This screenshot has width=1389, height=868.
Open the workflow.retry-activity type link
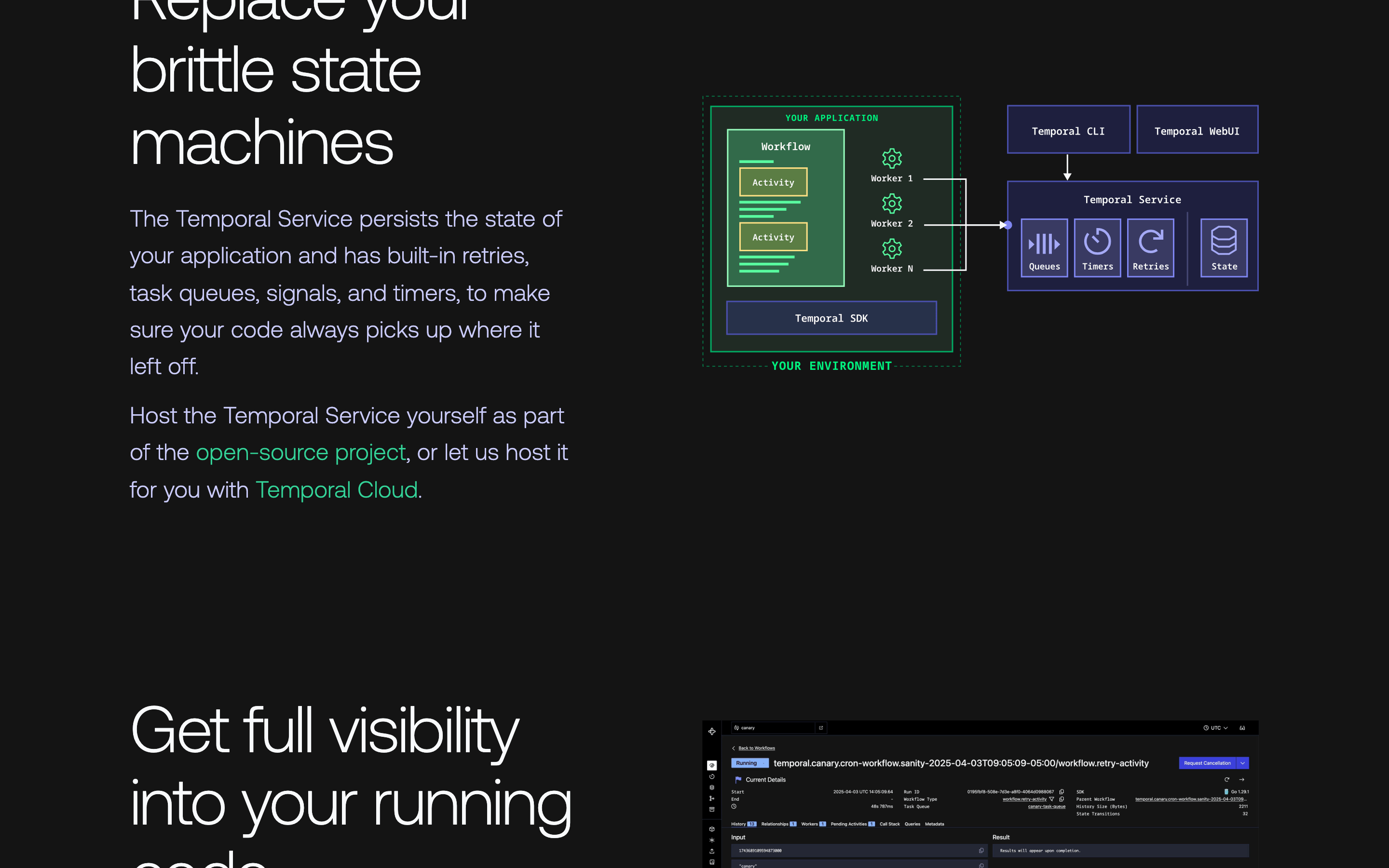(x=1024, y=799)
